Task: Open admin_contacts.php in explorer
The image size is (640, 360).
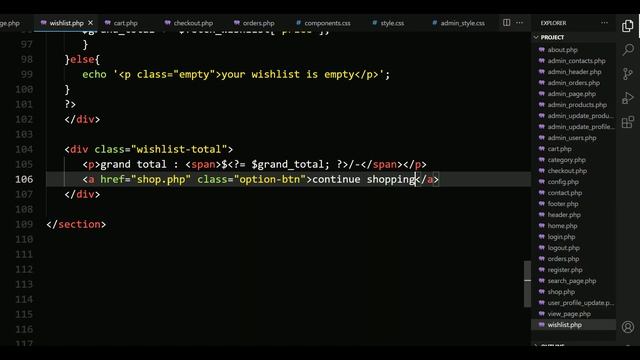Action: click(576, 61)
